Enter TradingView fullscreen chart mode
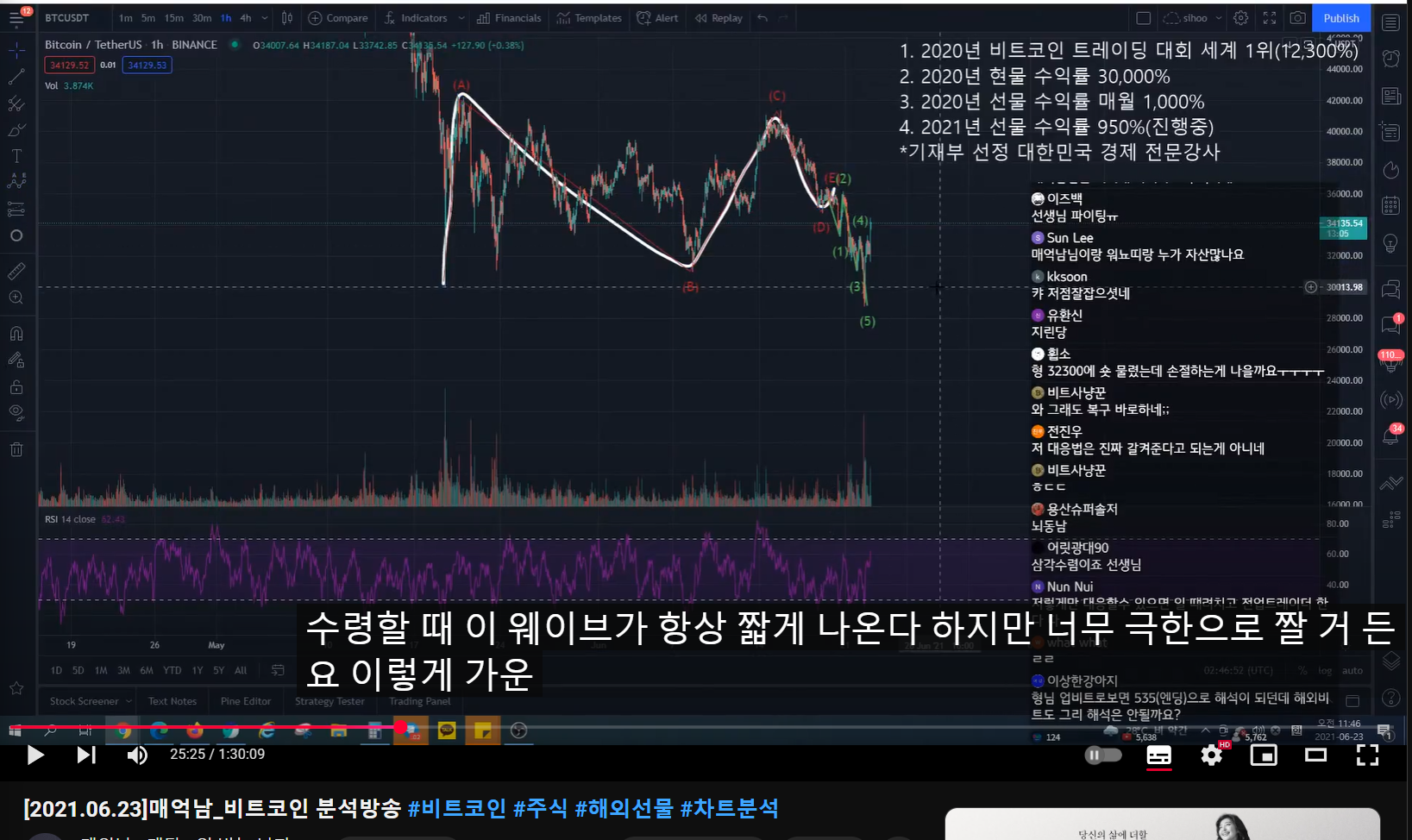Viewport: 1412px width, 840px height. [x=1270, y=18]
